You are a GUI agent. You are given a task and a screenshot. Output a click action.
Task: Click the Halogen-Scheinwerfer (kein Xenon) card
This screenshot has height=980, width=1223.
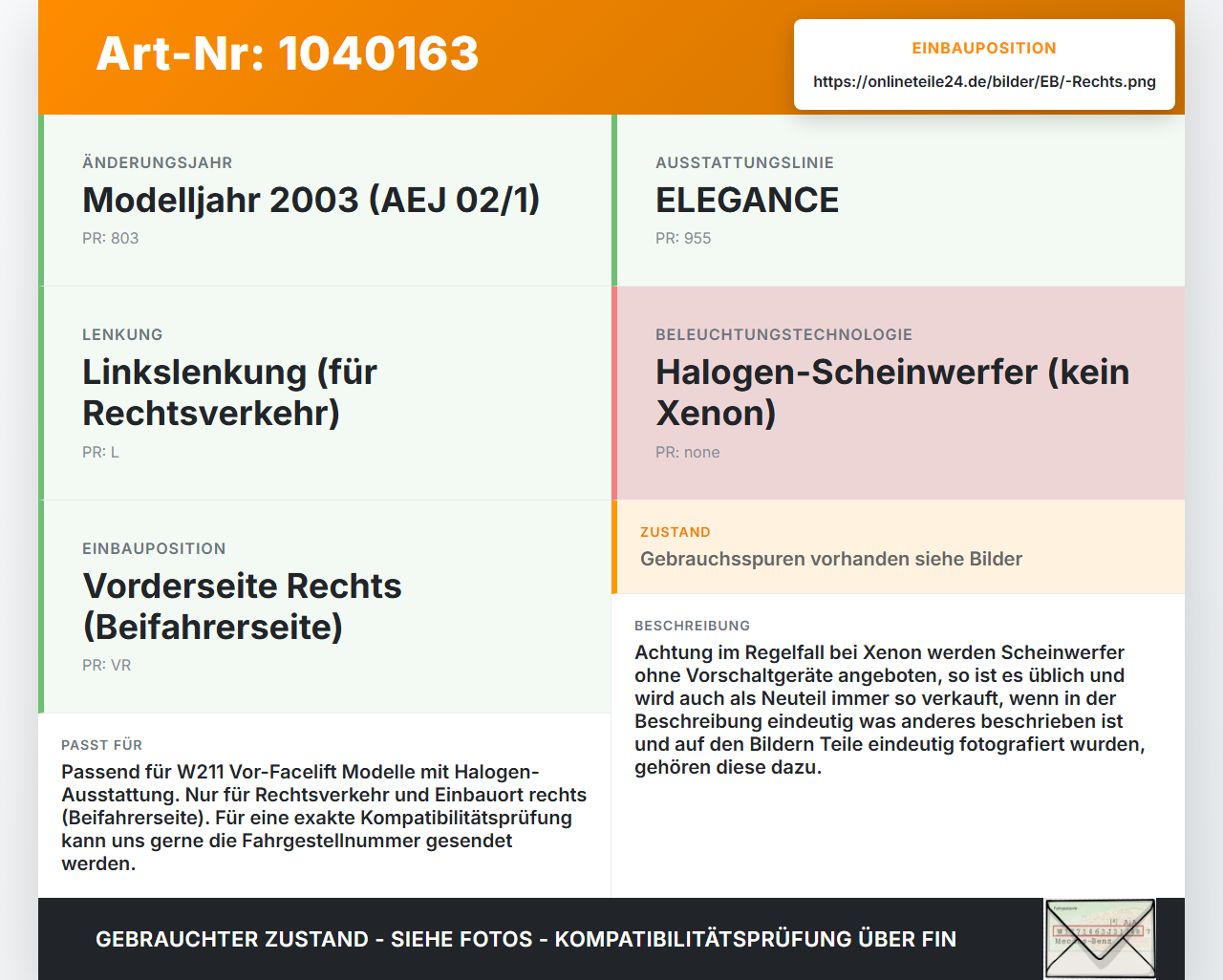[898, 394]
